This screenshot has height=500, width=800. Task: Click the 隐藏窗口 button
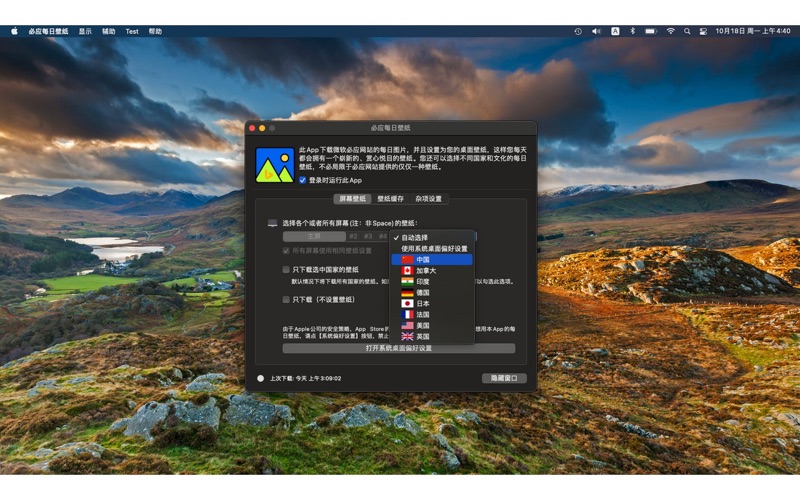(504, 378)
